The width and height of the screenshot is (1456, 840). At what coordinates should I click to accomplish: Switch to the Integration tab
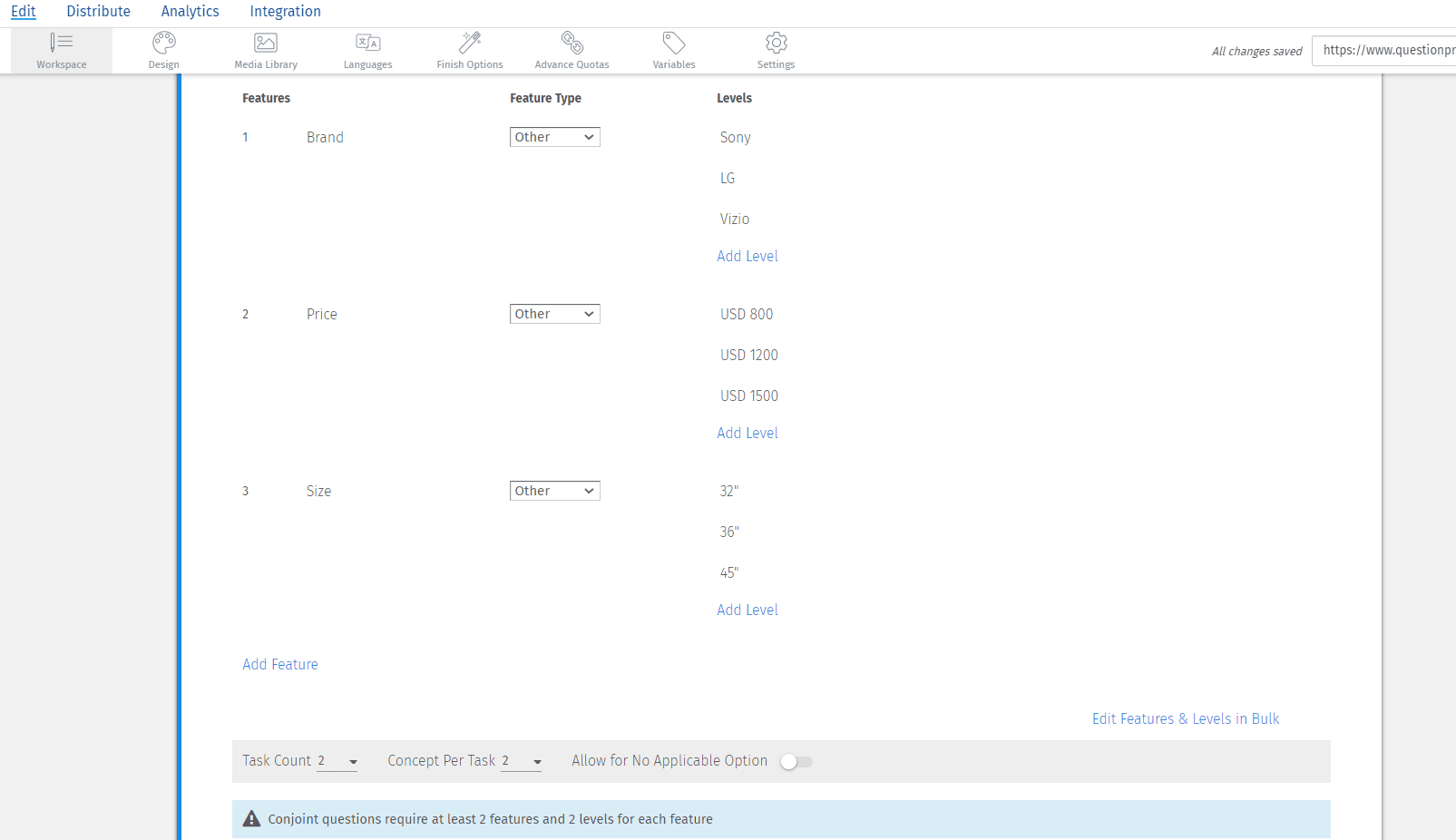coord(285,12)
